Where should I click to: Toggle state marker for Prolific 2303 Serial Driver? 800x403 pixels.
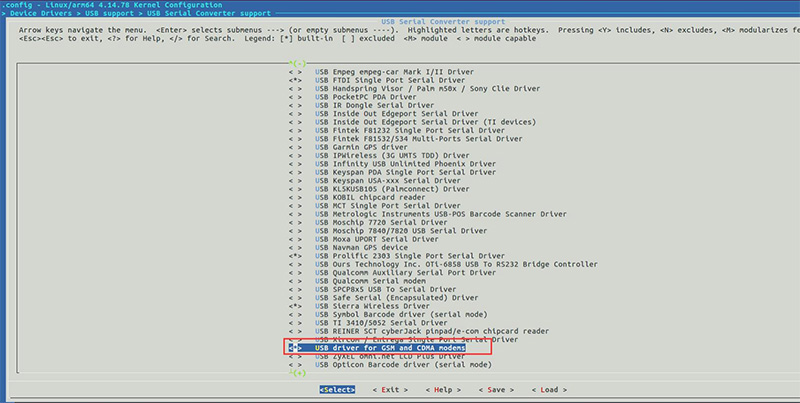pyautogui.click(x=295, y=256)
